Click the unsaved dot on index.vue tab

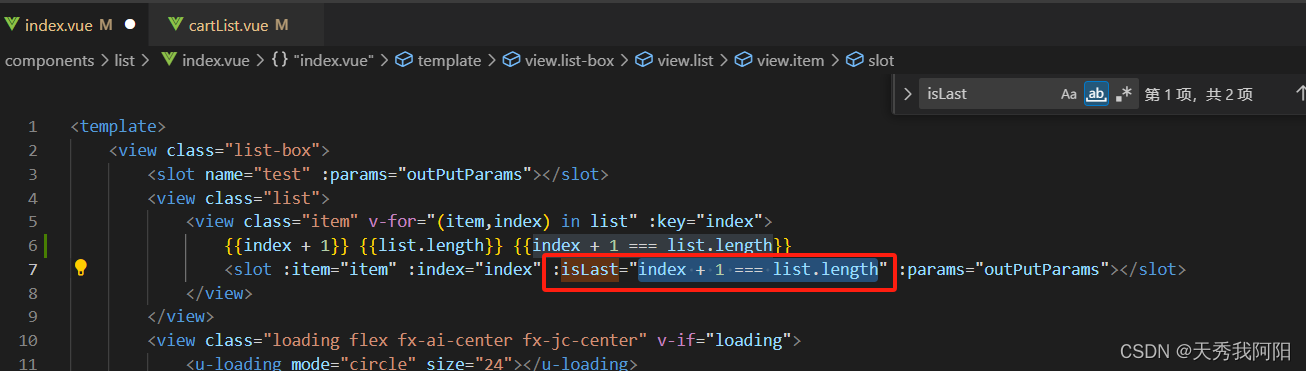click(130, 24)
